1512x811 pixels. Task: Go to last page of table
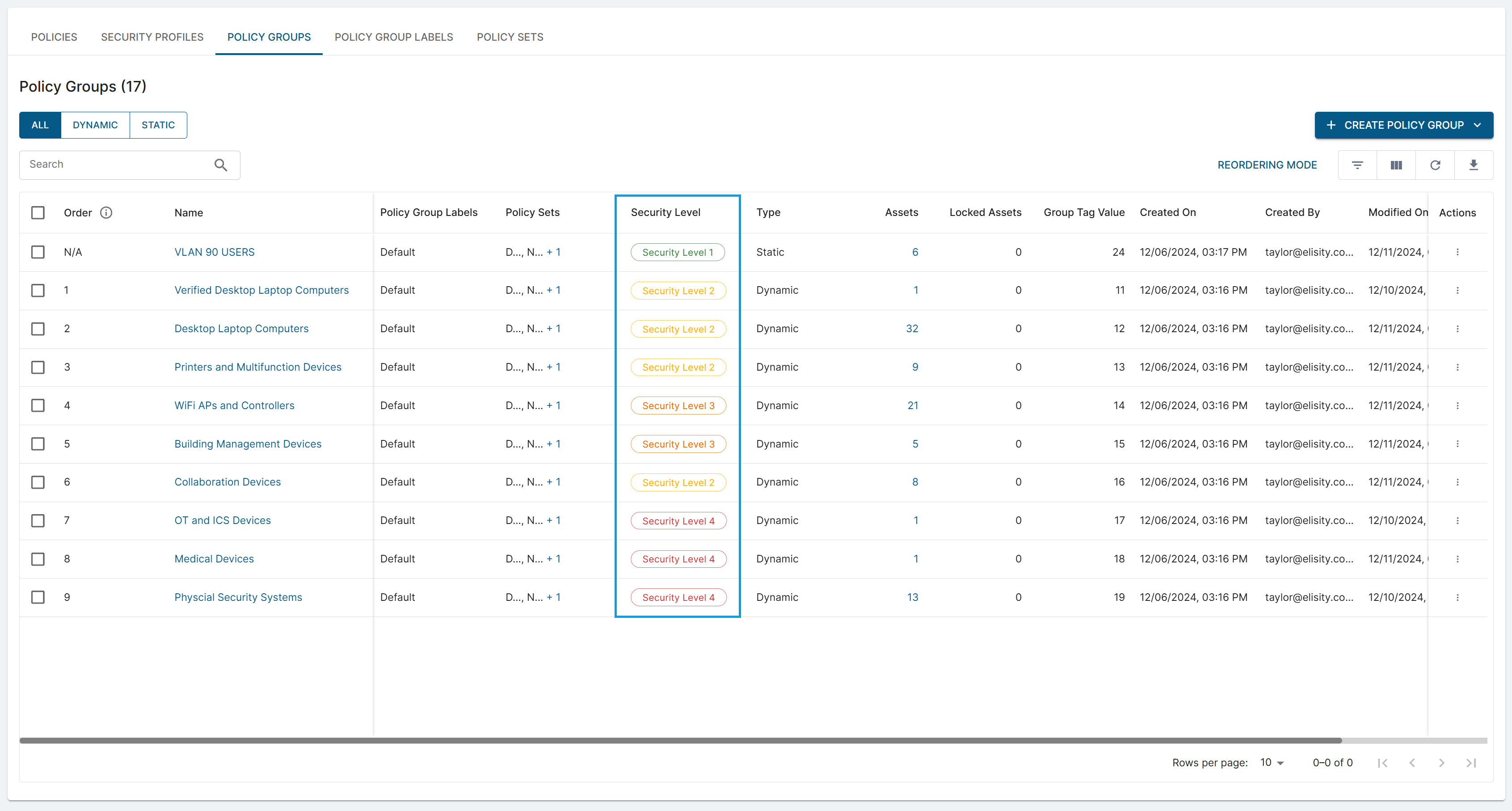point(1471,763)
